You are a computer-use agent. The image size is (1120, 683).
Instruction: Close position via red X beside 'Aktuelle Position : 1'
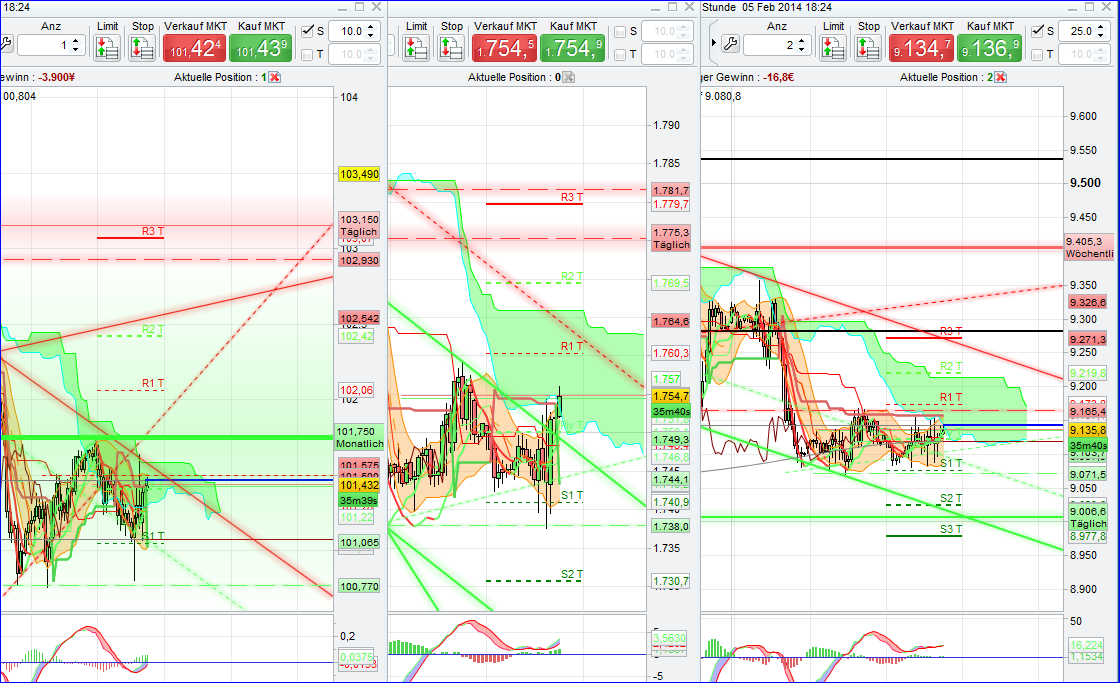pos(273,77)
